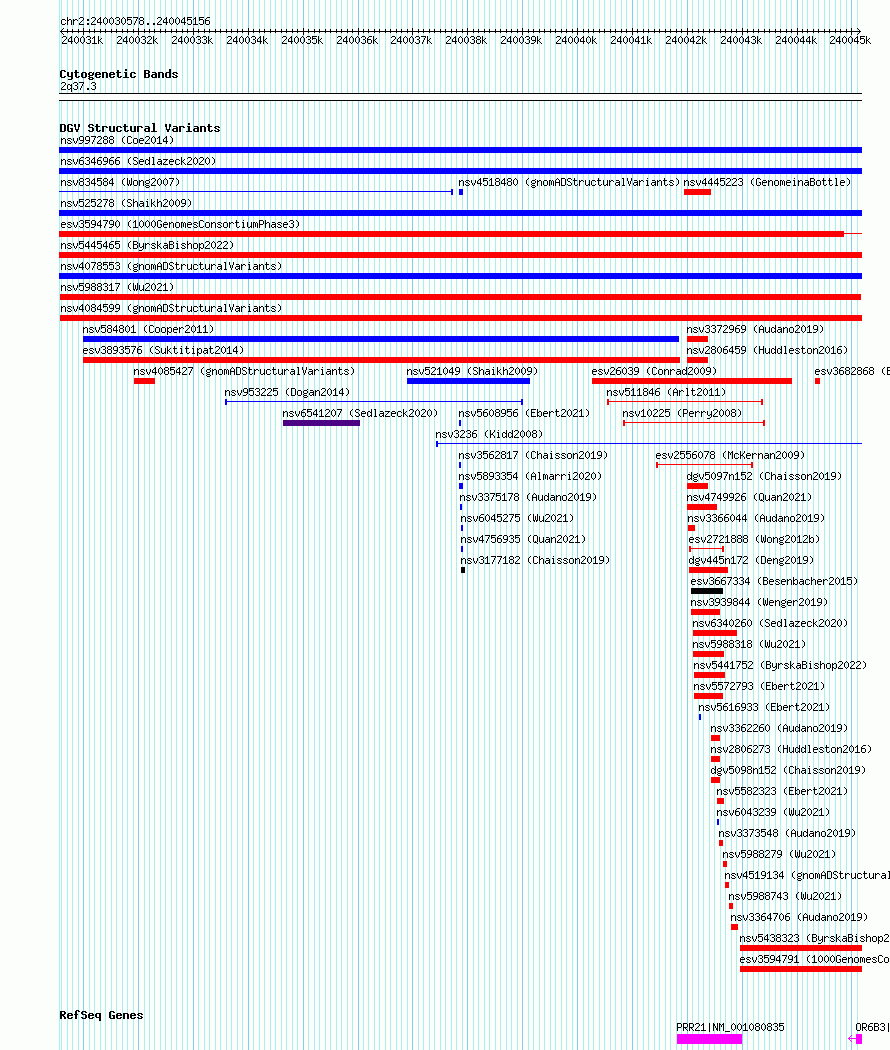Select nsv5988318 (Wu2021) label
Image resolution: width=890 pixels, height=1050 pixels.
tap(749, 644)
